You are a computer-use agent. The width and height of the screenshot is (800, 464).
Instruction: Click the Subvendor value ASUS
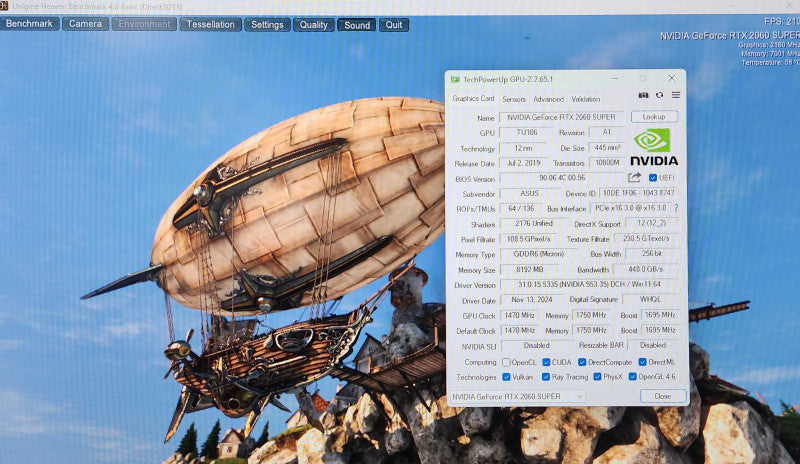[x=529, y=193]
